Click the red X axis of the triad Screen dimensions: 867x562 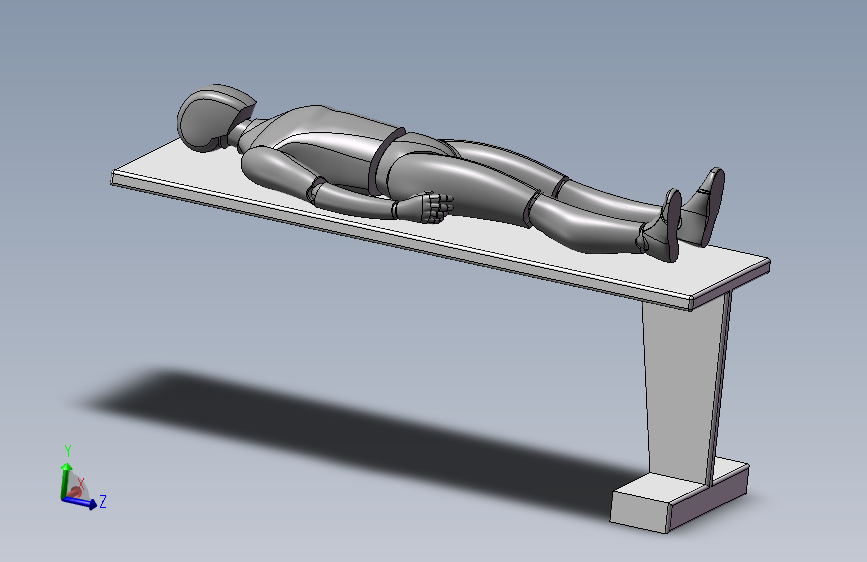coord(75,491)
